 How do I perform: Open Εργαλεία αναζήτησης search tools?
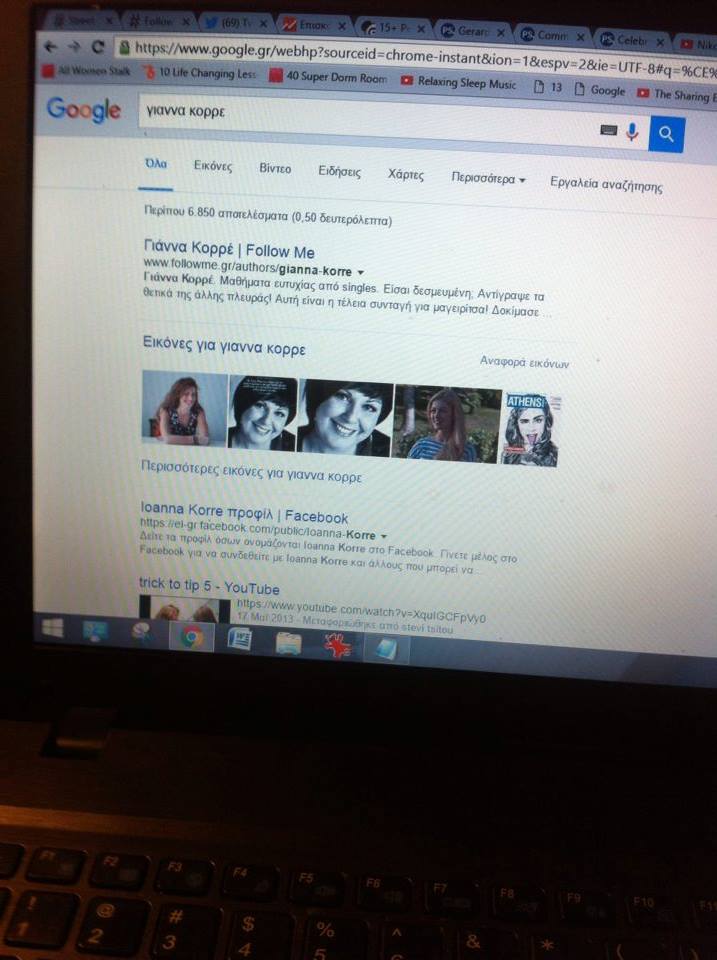click(x=606, y=184)
